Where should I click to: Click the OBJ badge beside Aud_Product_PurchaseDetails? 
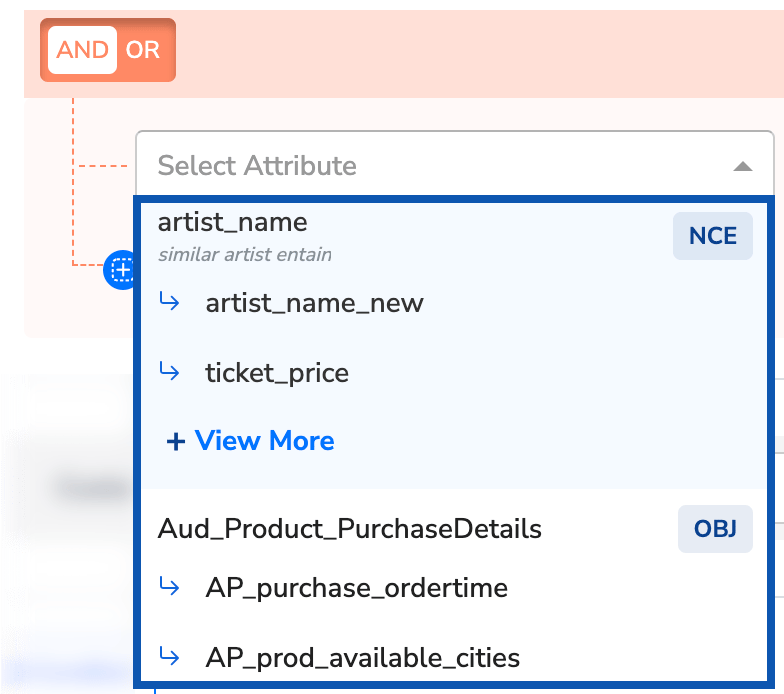715,529
